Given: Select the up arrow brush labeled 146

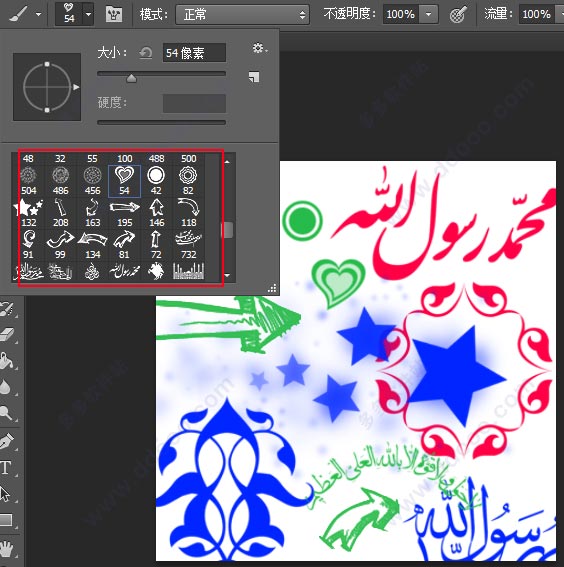Looking at the screenshot, I should point(156,213).
